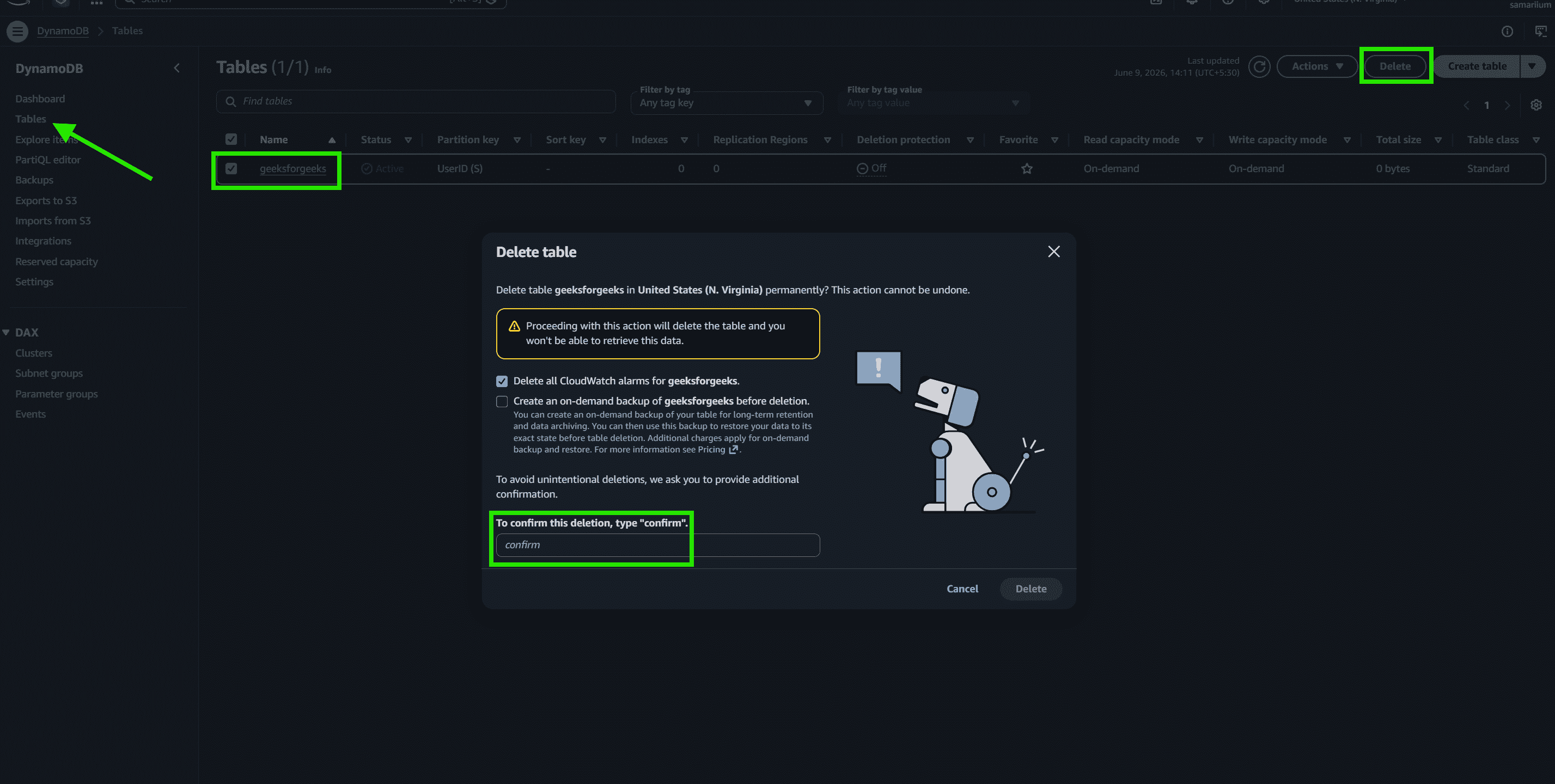Open Deletion protection column filter arrow
1555x784 pixels.
[970, 140]
